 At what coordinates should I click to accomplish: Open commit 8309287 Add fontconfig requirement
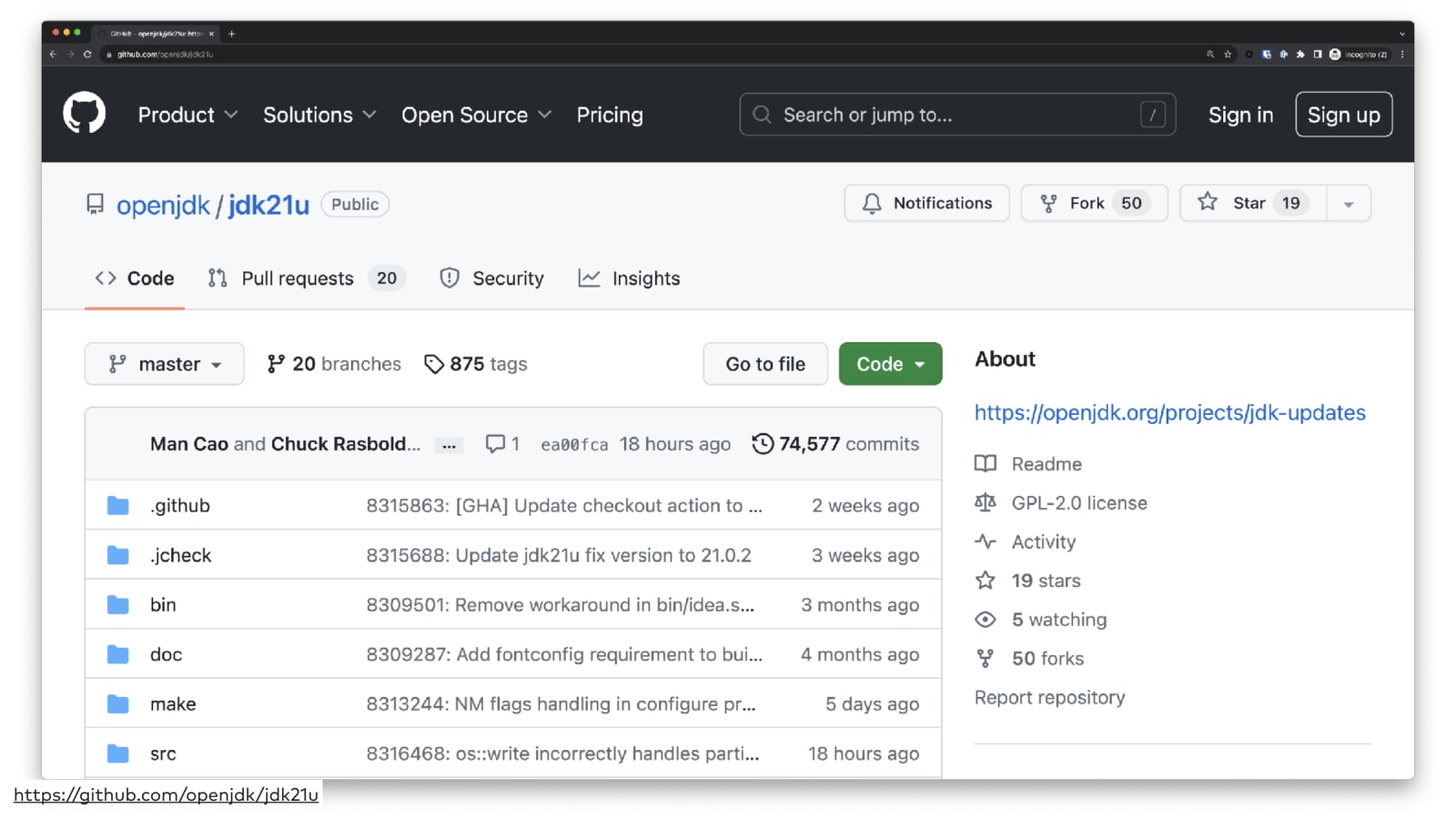tap(564, 654)
